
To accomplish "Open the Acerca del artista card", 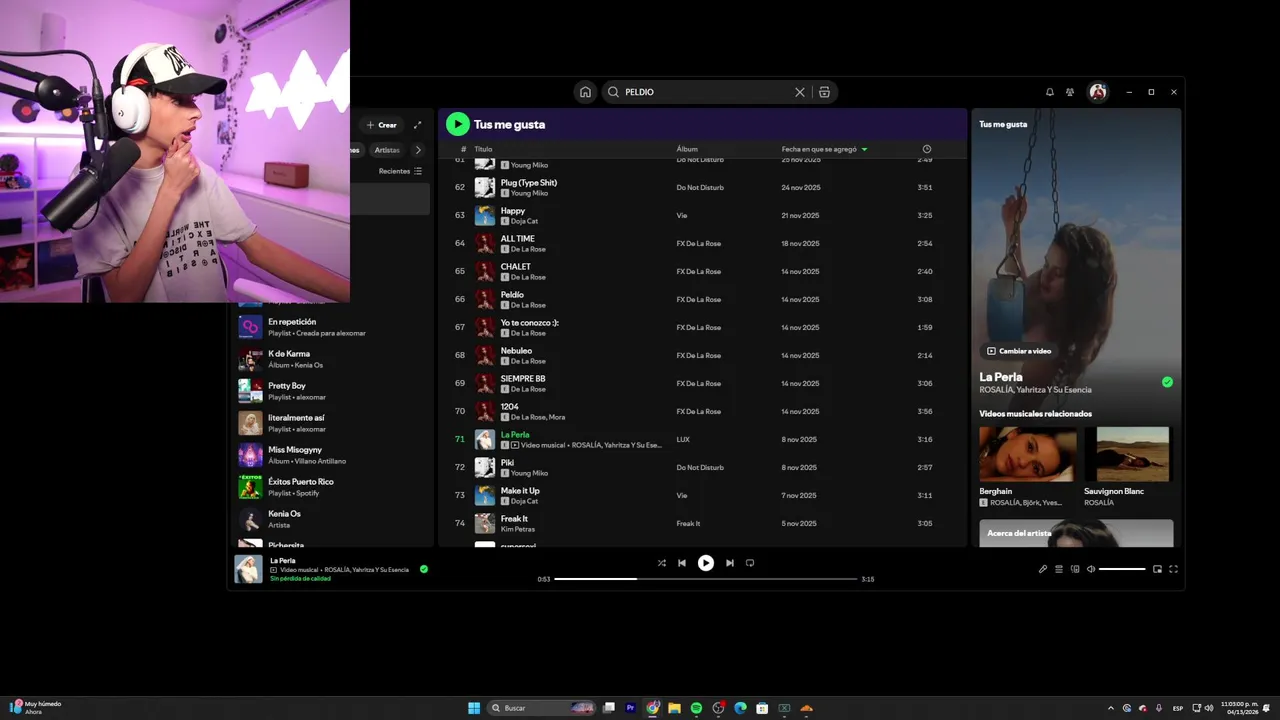I will click(1076, 533).
